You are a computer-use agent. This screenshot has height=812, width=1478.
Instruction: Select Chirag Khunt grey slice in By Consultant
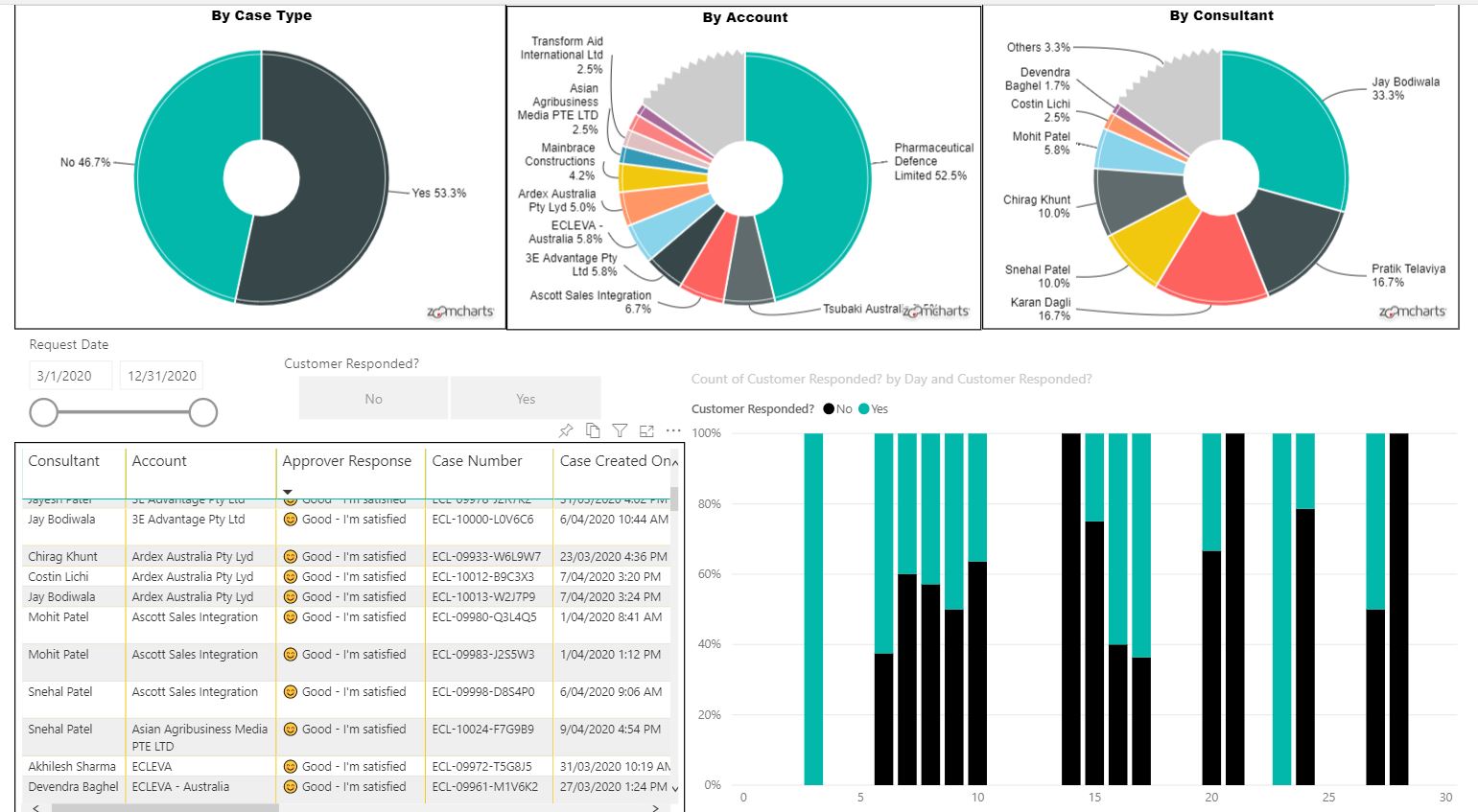tap(1137, 198)
